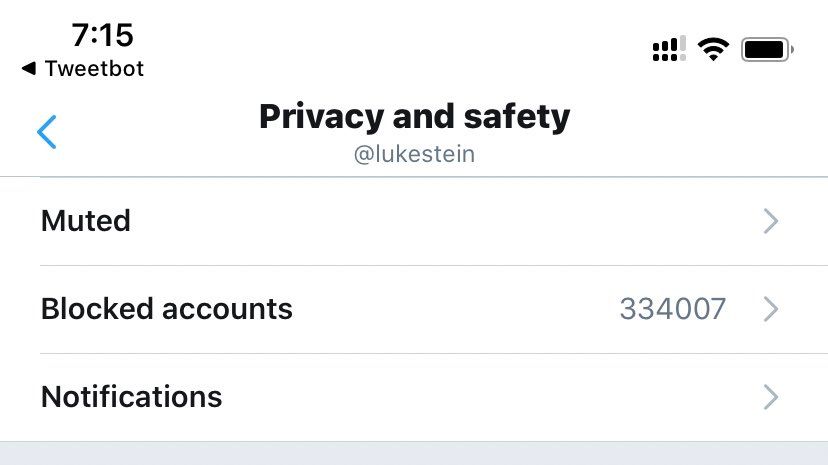Expand the Blocked accounts chevron
Image resolution: width=828 pixels, height=465 pixels.
770,309
